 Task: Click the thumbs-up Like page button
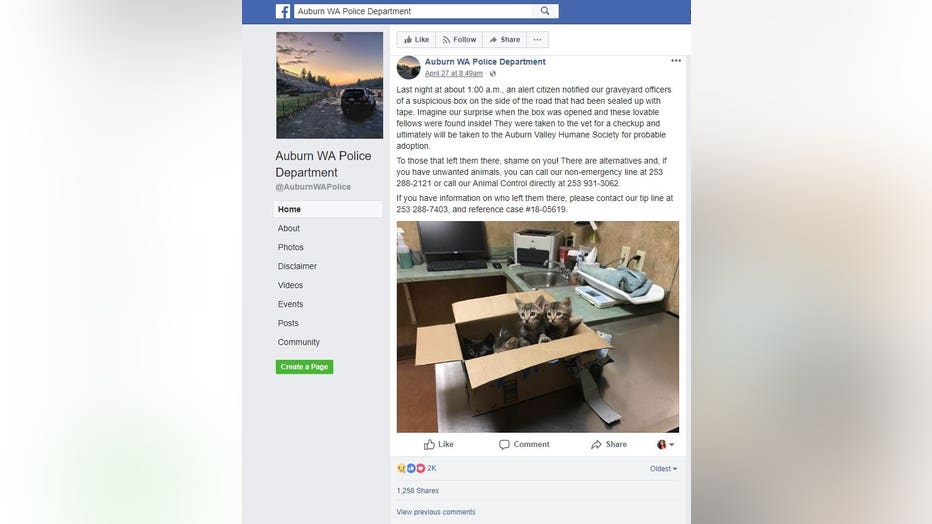[x=417, y=40]
